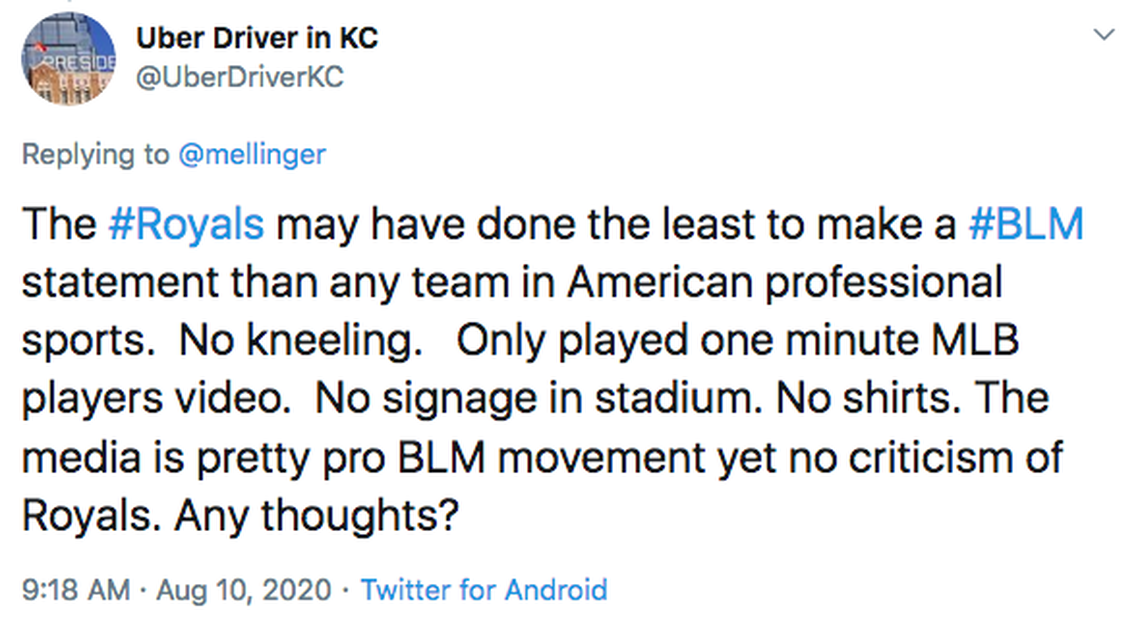Click the "Replying to" label
Viewport: 1140px width, 627px height.
[x=96, y=154]
